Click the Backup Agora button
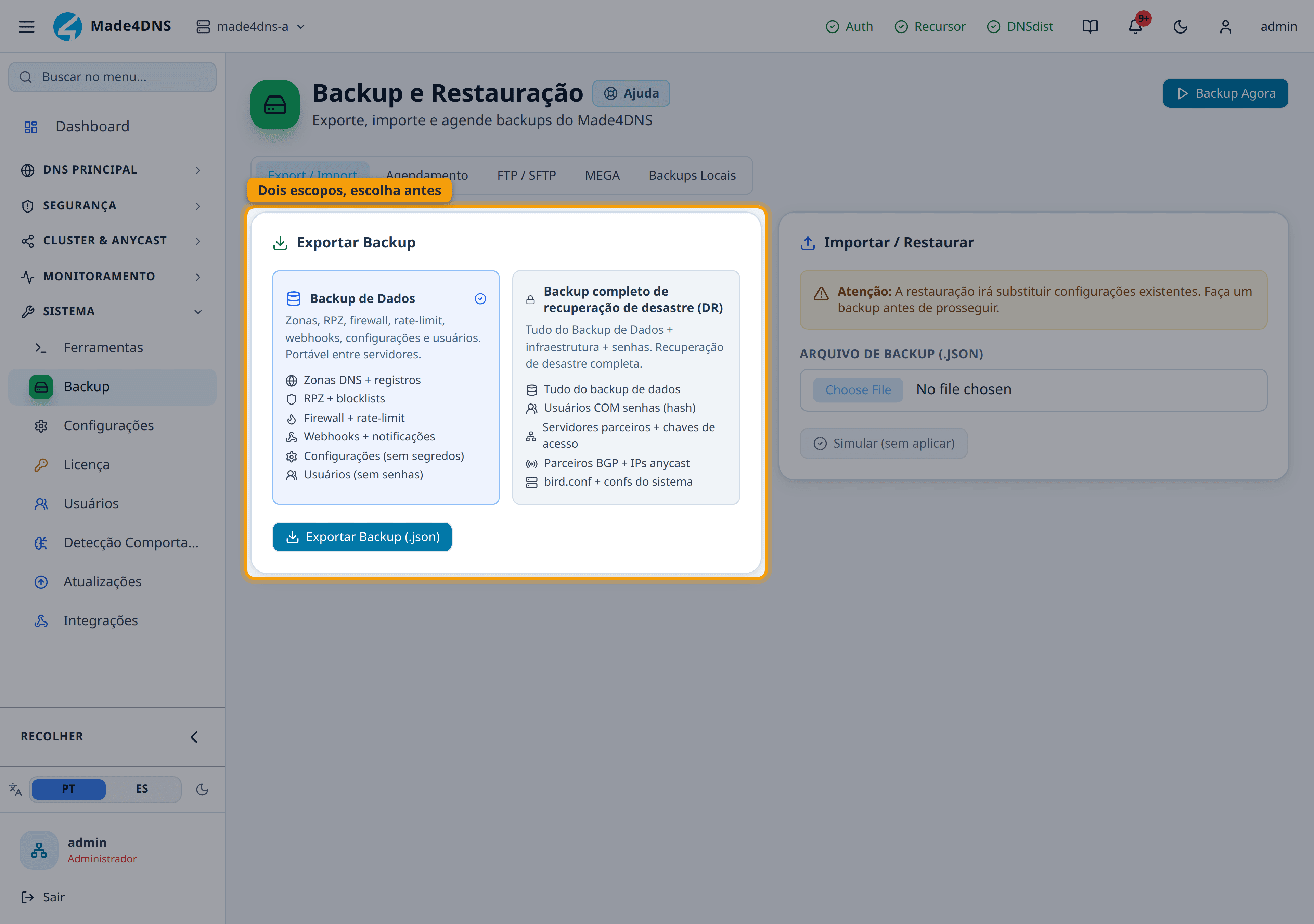 (x=1225, y=93)
